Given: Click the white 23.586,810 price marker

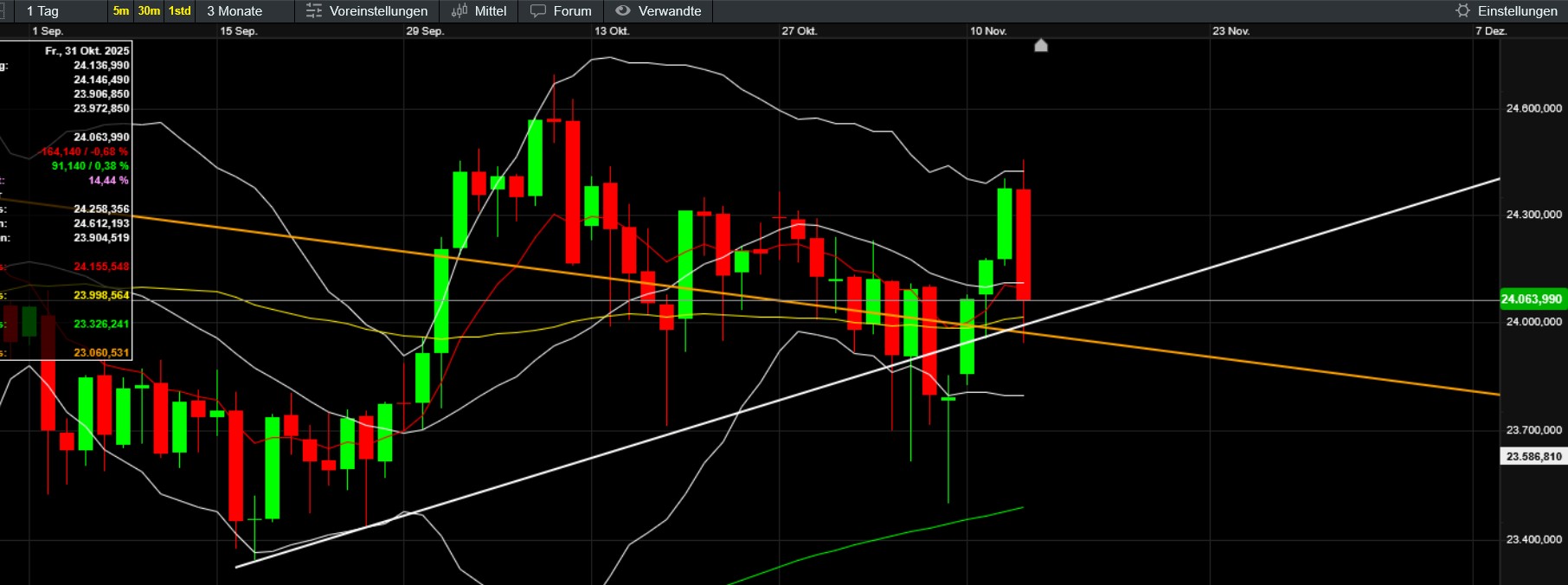Looking at the screenshot, I should pyautogui.click(x=1533, y=456).
